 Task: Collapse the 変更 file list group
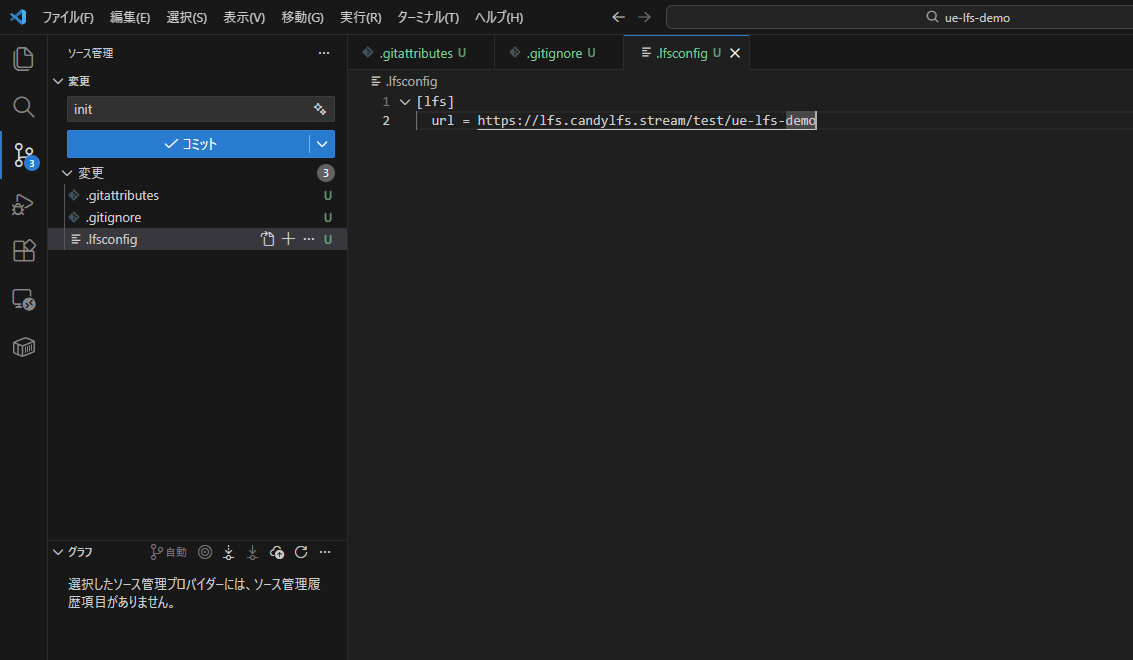[x=67, y=173]
